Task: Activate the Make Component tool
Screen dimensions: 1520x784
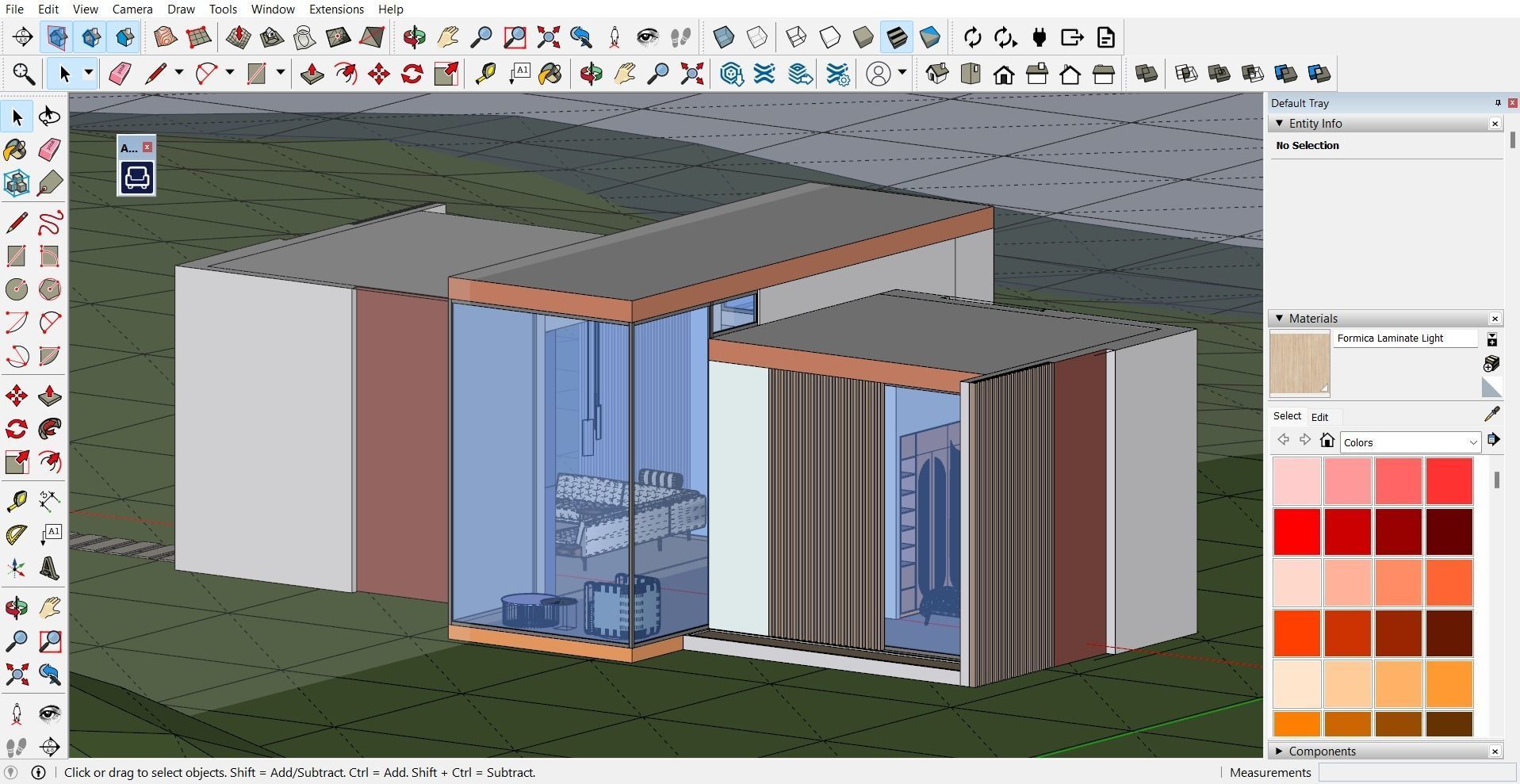Action: pyautogui.click(x=16, y=183)
